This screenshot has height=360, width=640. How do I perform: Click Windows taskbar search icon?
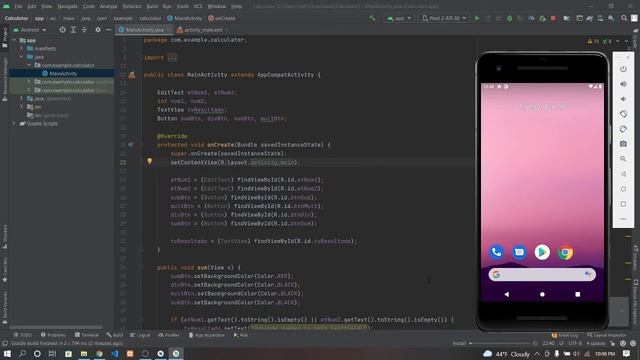click(22, 353)
